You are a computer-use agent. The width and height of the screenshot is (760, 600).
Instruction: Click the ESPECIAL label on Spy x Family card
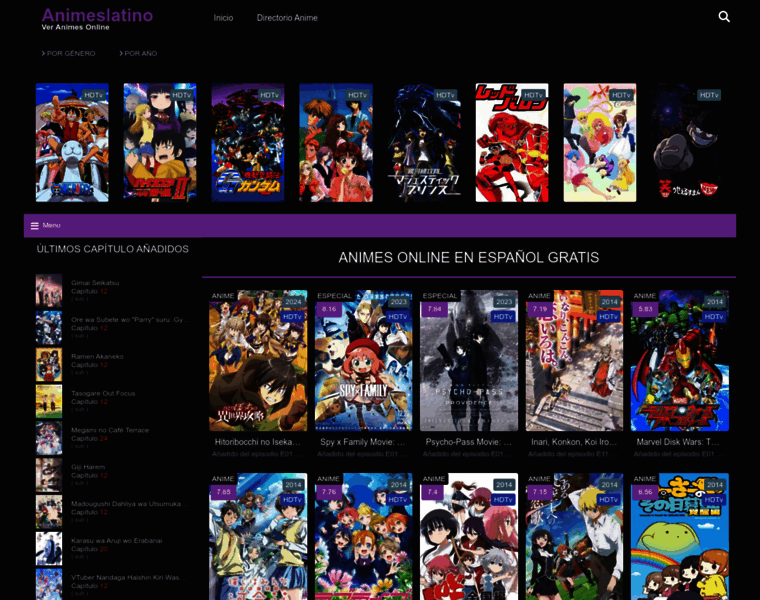coord(334,296)
